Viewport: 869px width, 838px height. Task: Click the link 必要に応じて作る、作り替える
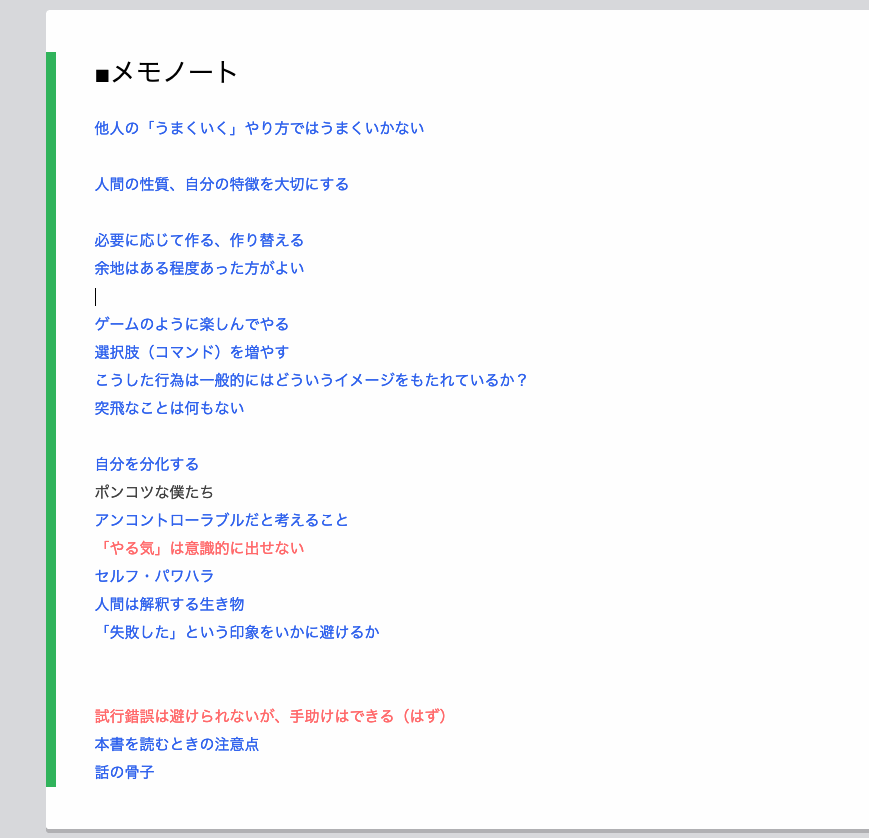point(199,240)
